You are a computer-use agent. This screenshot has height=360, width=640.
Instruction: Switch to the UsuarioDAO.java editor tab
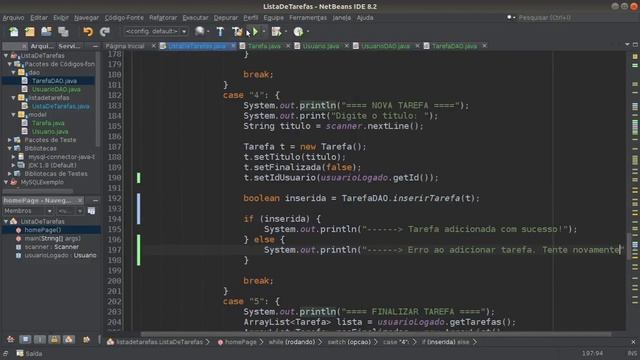[385, 46]
